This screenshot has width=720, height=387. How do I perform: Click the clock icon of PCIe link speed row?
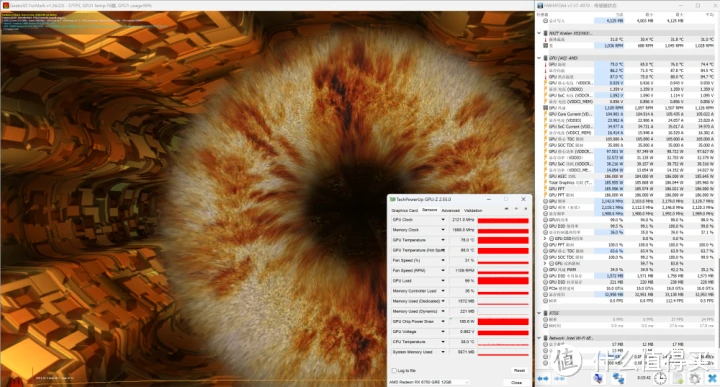click(546, 288)
